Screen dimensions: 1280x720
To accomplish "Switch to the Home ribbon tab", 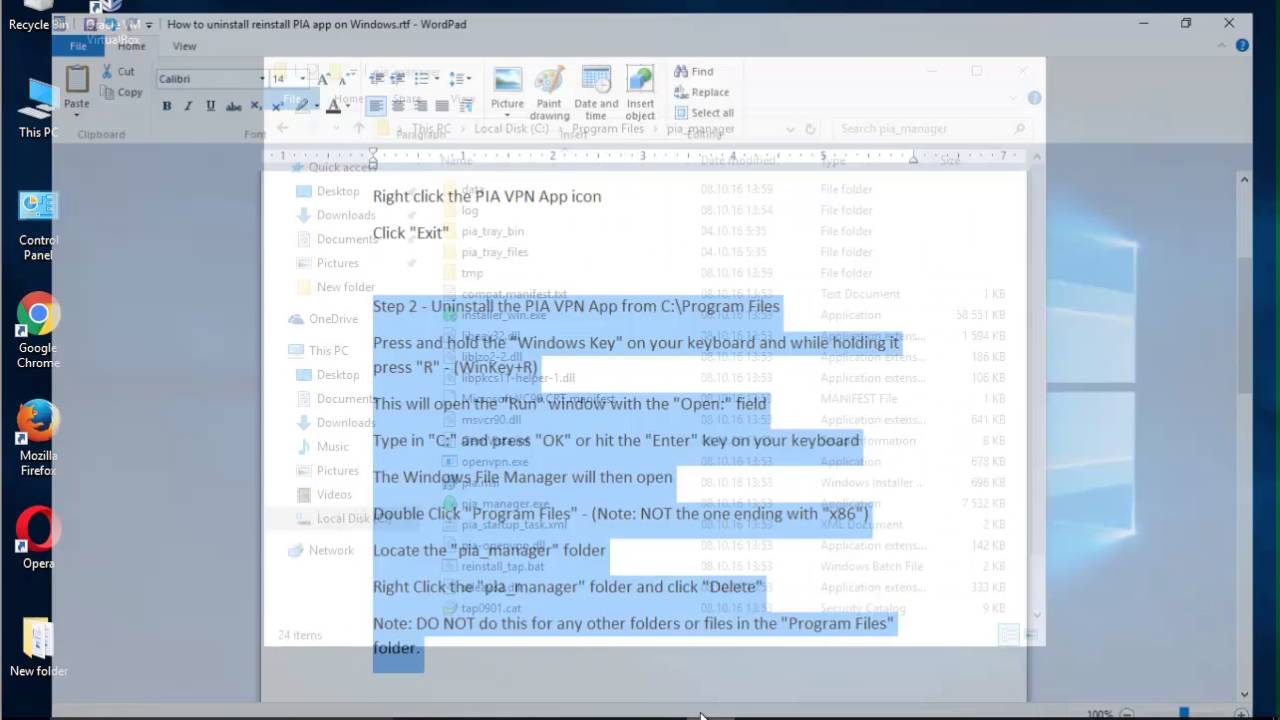I will click(x=131, y=46).
